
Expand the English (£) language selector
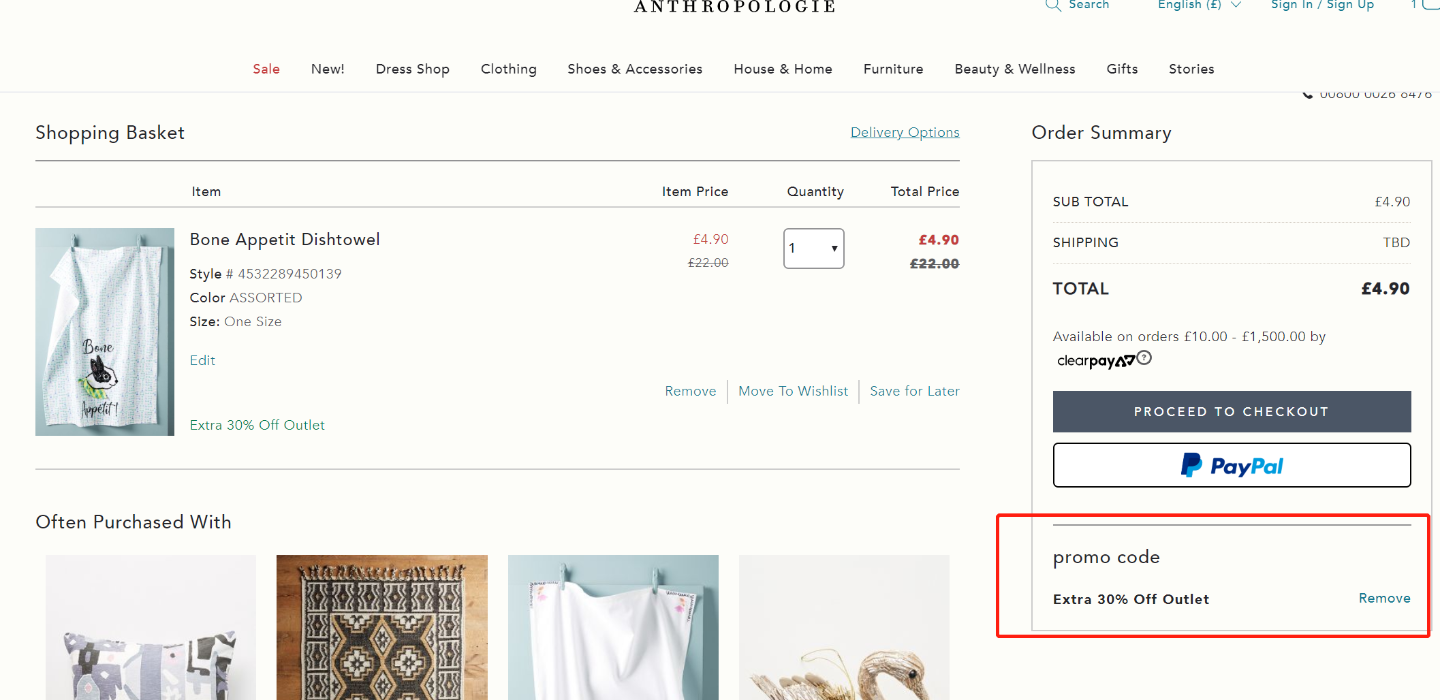[x=1199, y=5]
